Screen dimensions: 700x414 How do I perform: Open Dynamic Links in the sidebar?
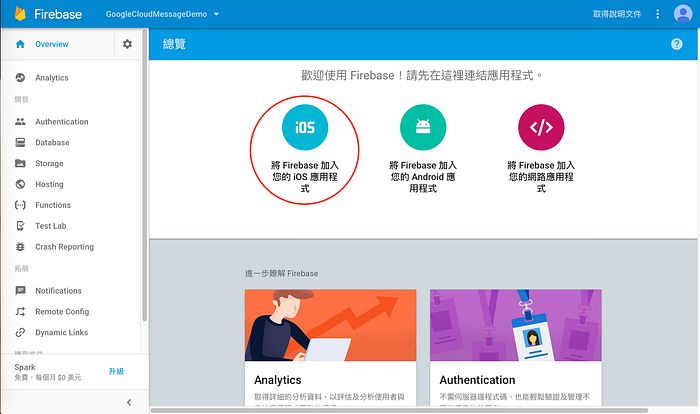62,332
